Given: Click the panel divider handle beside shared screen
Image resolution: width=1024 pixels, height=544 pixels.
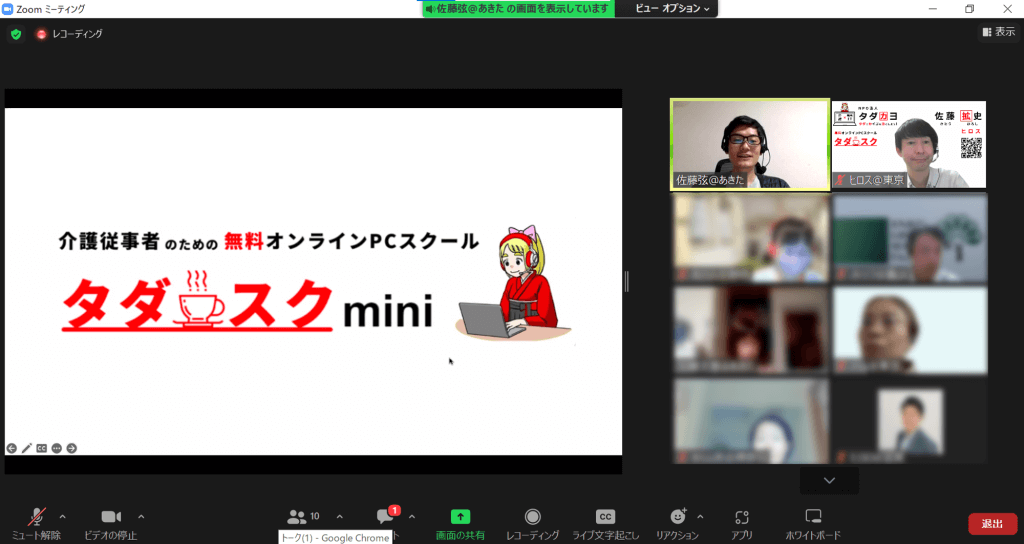Looking at the screenshot, I should click(x=627, y=281).
